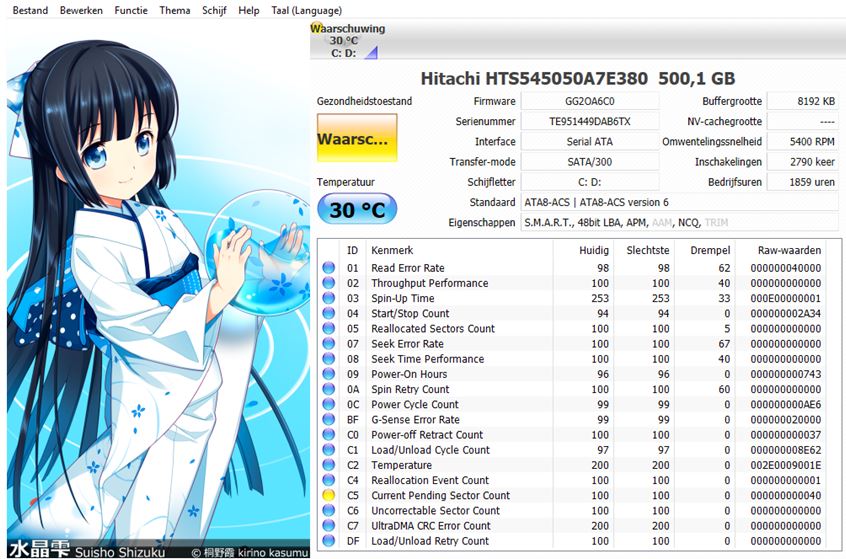846x559 pixels.
Task: Click the Standaard field ATA8-ACS
Action: click(680, 202)
